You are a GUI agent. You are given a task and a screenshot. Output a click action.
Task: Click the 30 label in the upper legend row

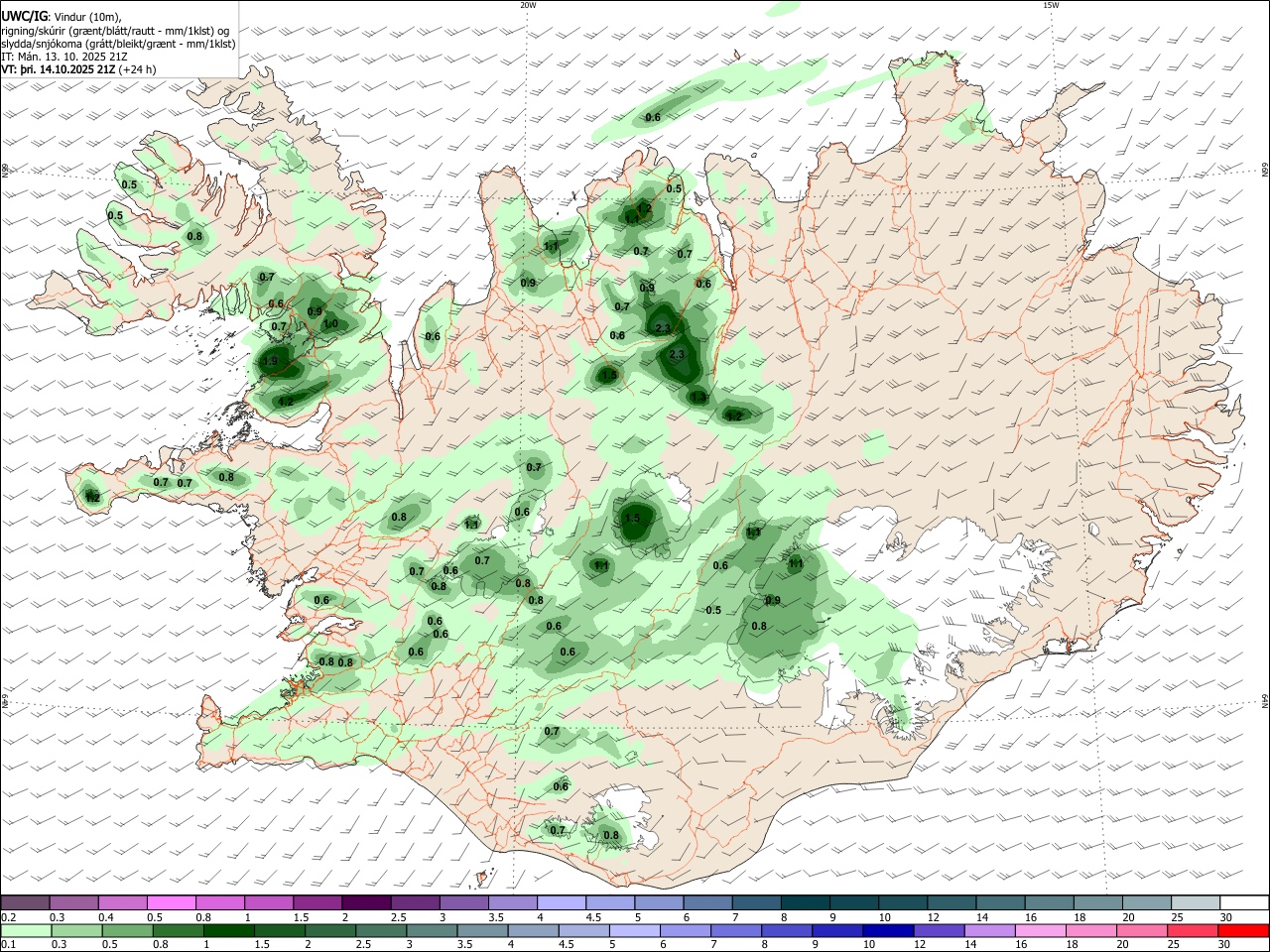pos(1225,917)
